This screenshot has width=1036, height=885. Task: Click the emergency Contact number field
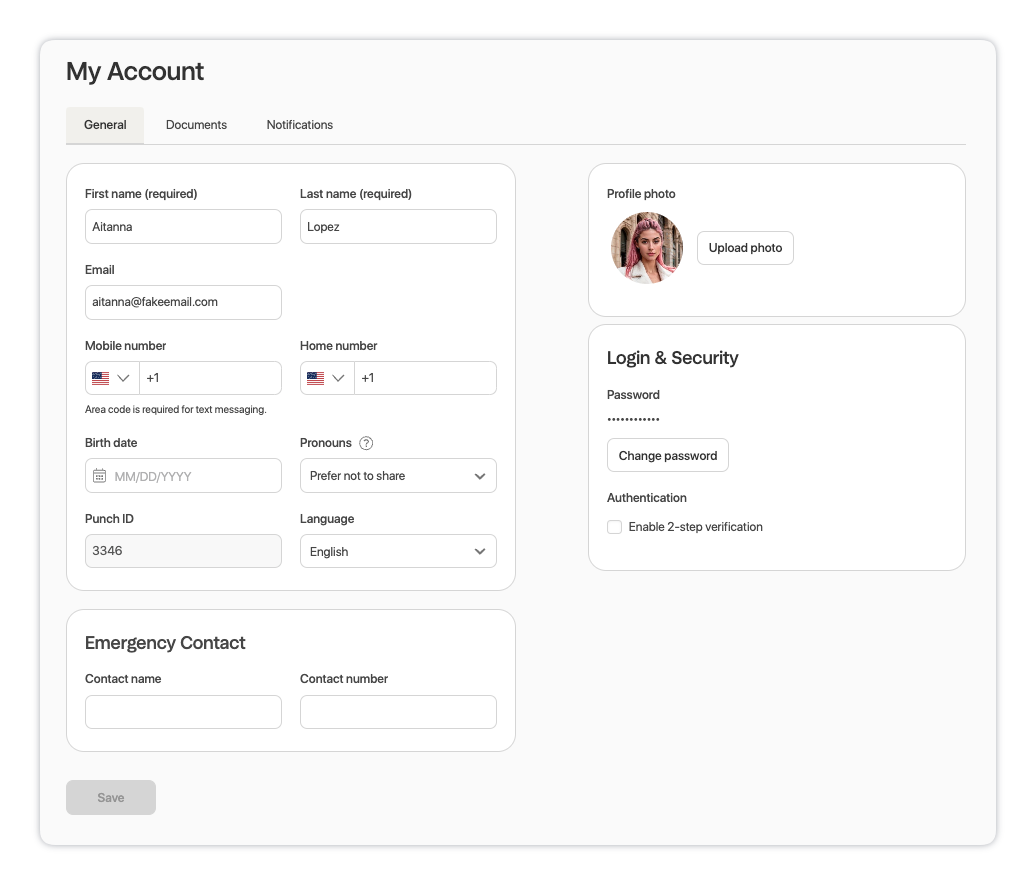(398, 712)
